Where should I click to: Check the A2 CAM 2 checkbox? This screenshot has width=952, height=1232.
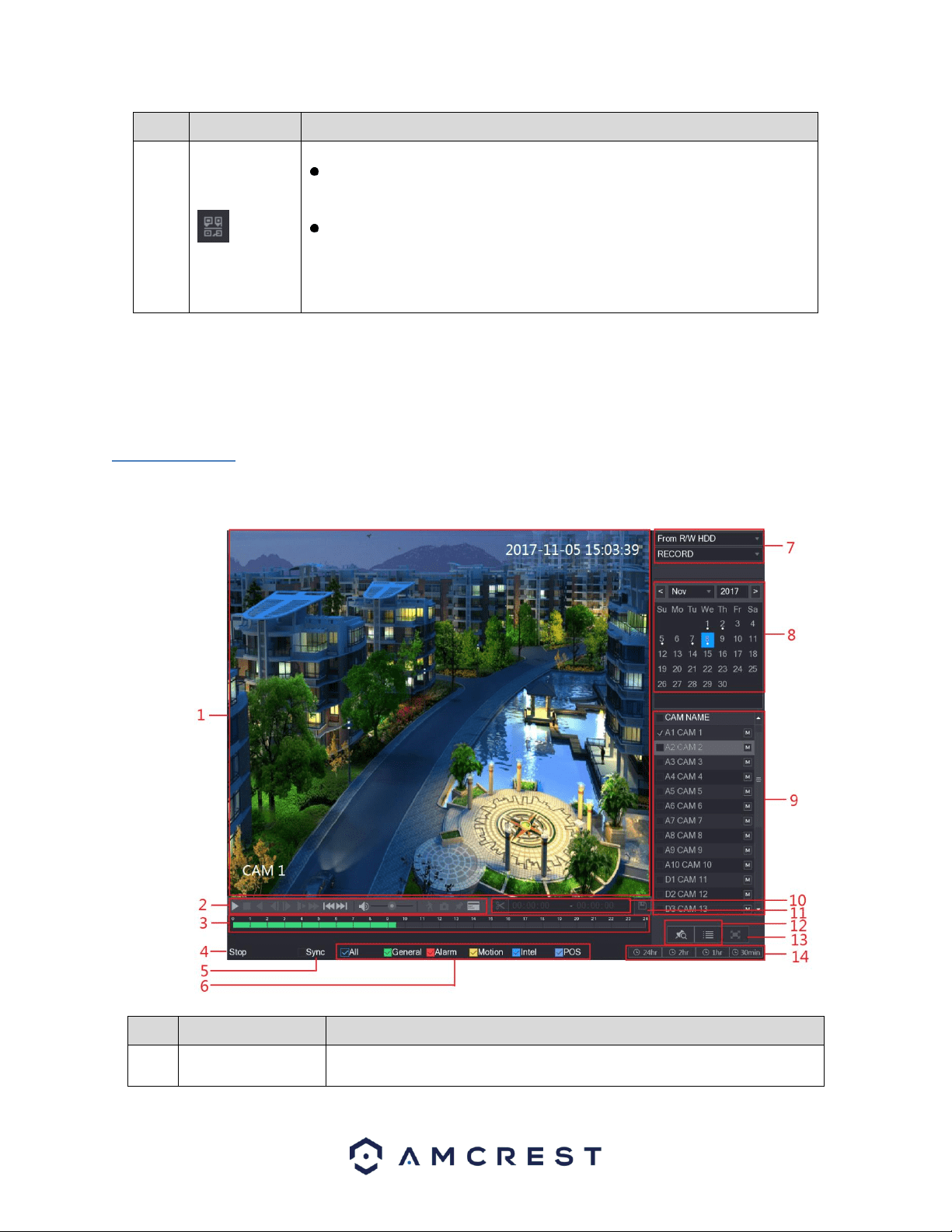pos(660,747)
